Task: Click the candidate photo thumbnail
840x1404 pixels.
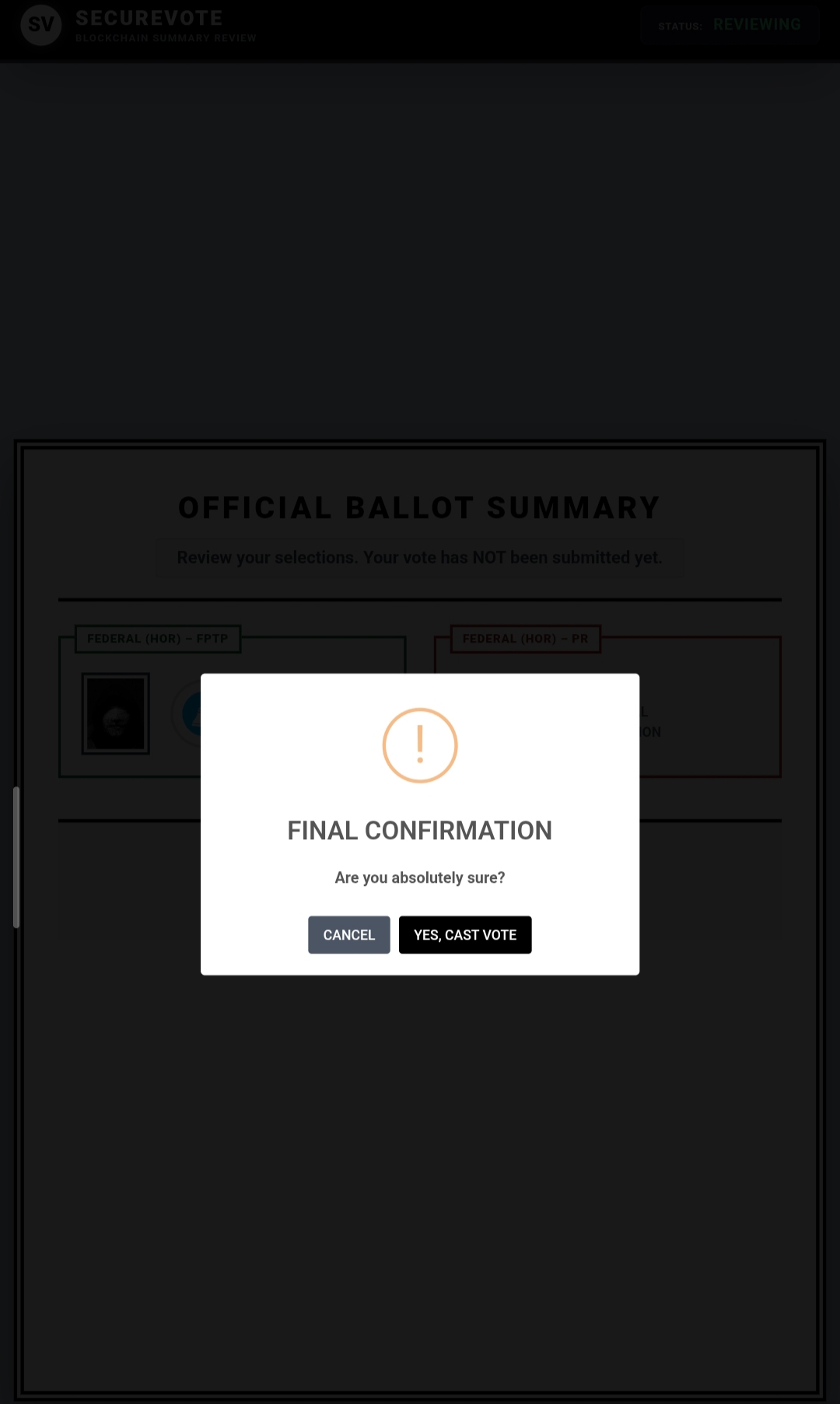Action: (x=115, y=714)
